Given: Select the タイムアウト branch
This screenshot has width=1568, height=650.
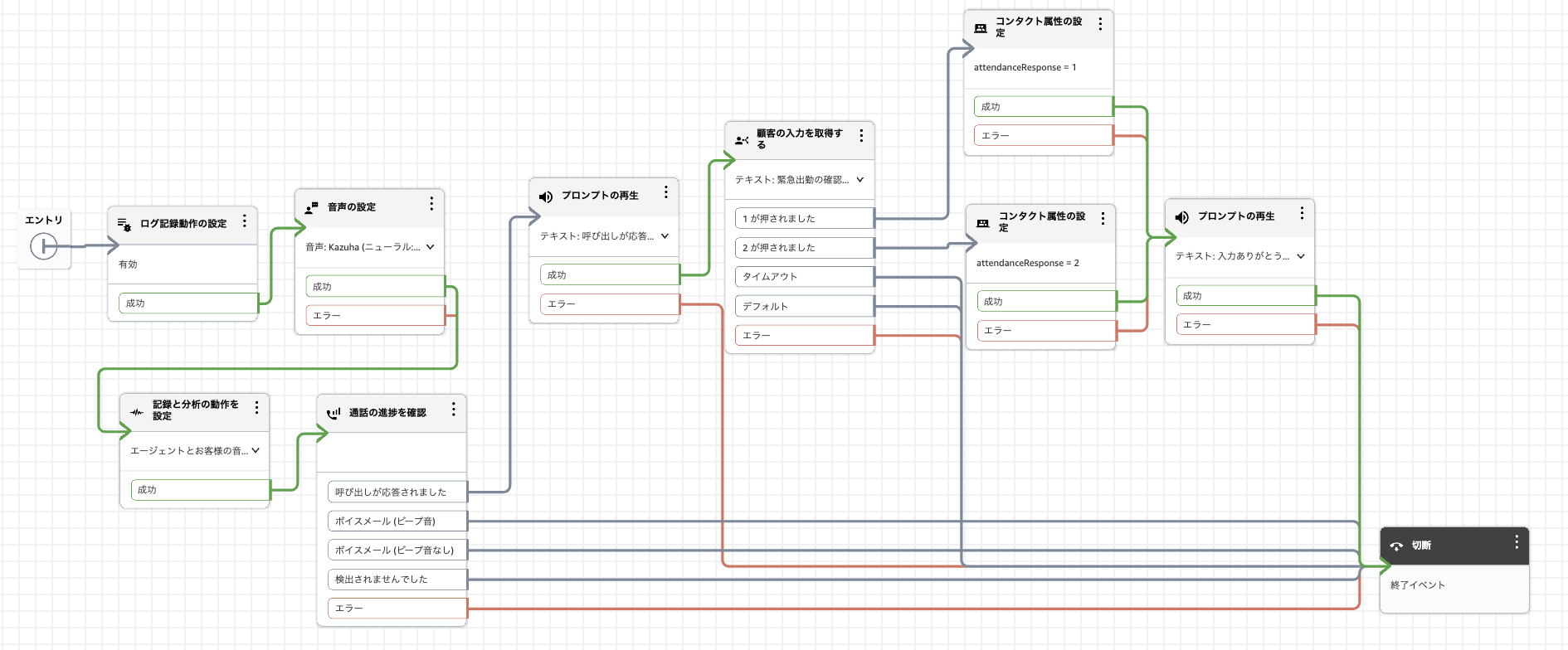Looking at the screenshot, I should tap(805, 276).
